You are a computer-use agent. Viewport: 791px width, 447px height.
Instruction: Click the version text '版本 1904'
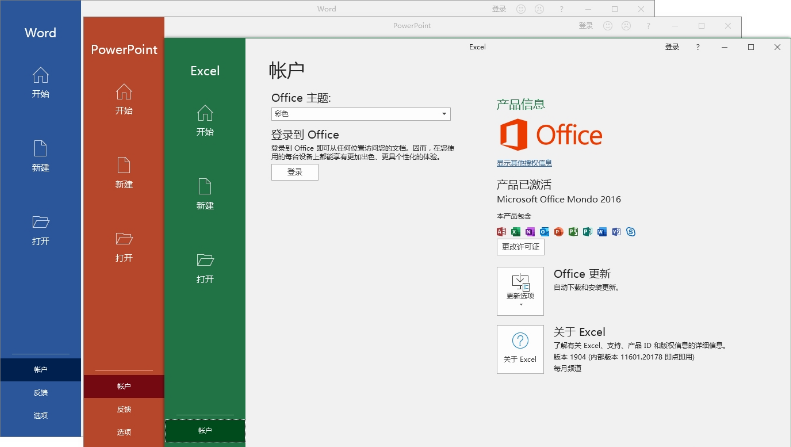(x=570, y=357)
